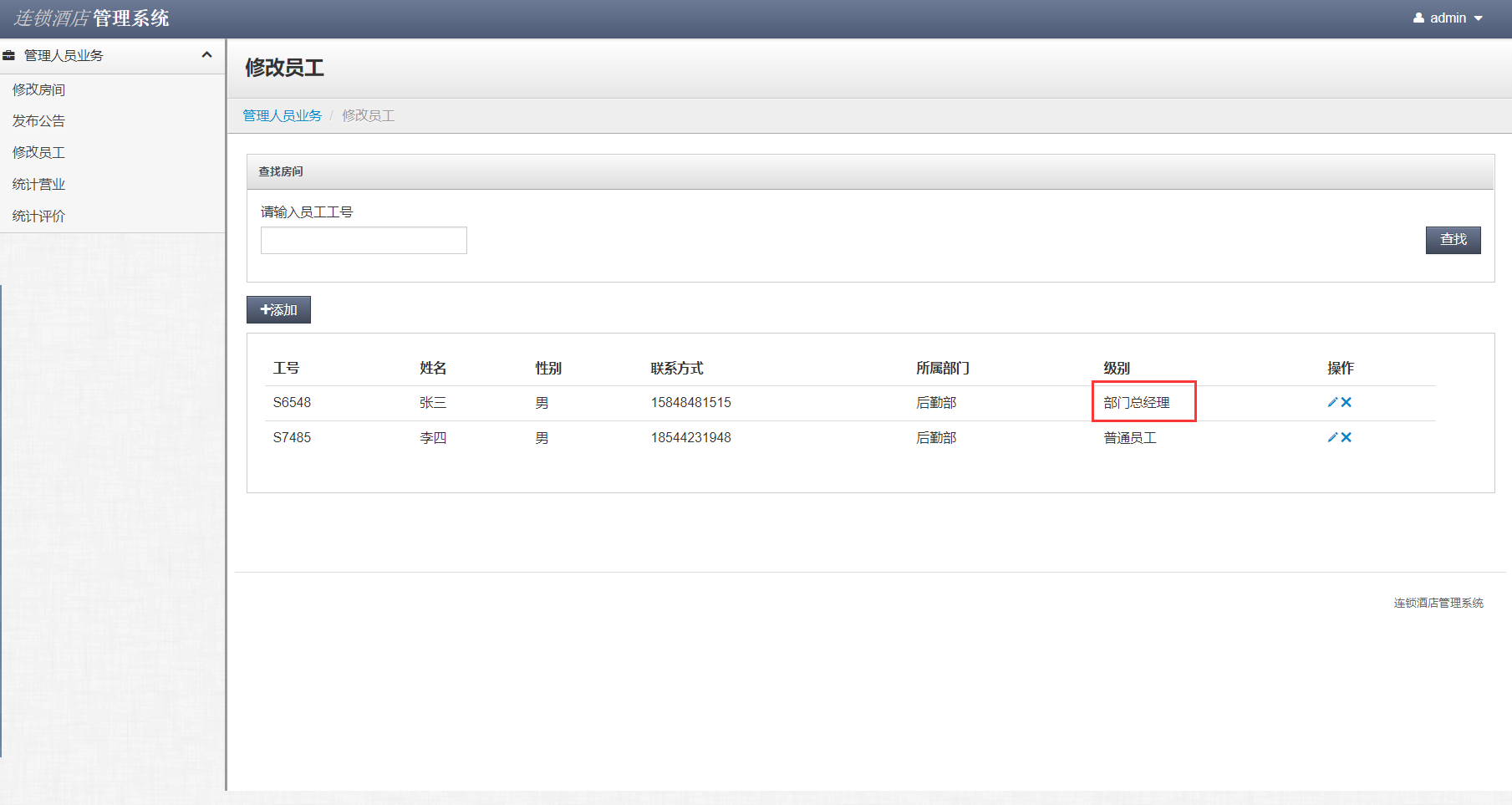This screenshot has width=1512, height=805.
Task: Click the 姓名 column header
Action: click(x=433, y=368)
